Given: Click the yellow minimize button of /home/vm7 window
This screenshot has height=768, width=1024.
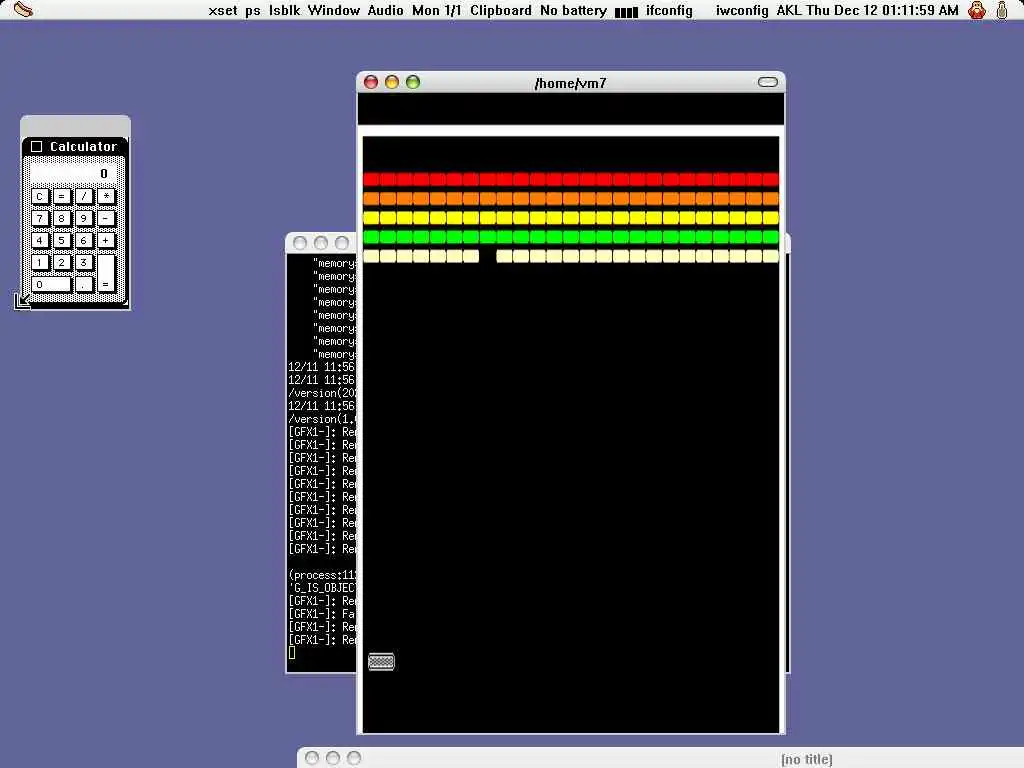Looking at the screenshot, I should [x=392, y=82].
